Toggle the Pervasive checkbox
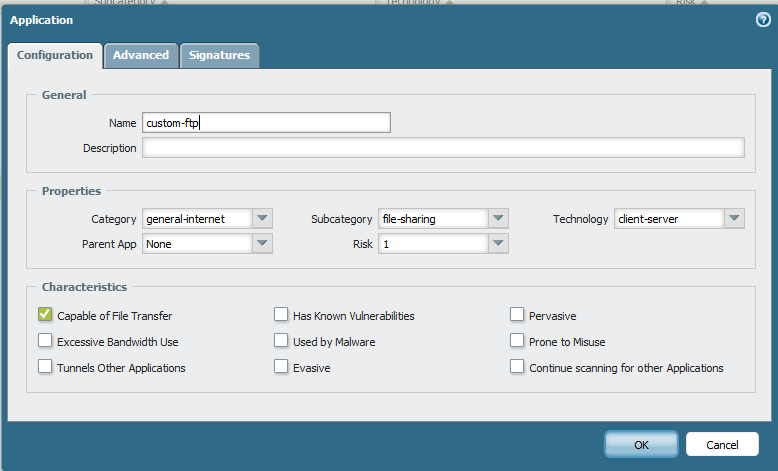Viewport: 778px width, 471px height. pyautogui.click(x=517, y=315)
